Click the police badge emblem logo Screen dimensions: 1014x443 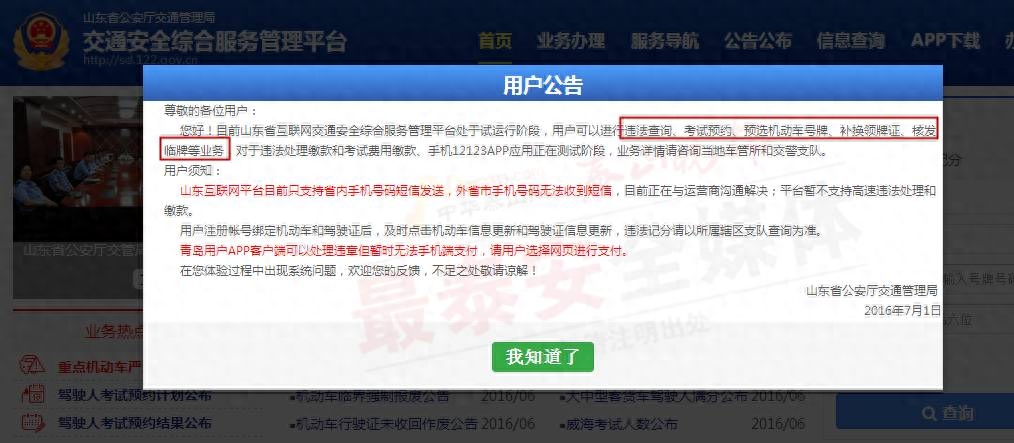(x=41, y=40)
